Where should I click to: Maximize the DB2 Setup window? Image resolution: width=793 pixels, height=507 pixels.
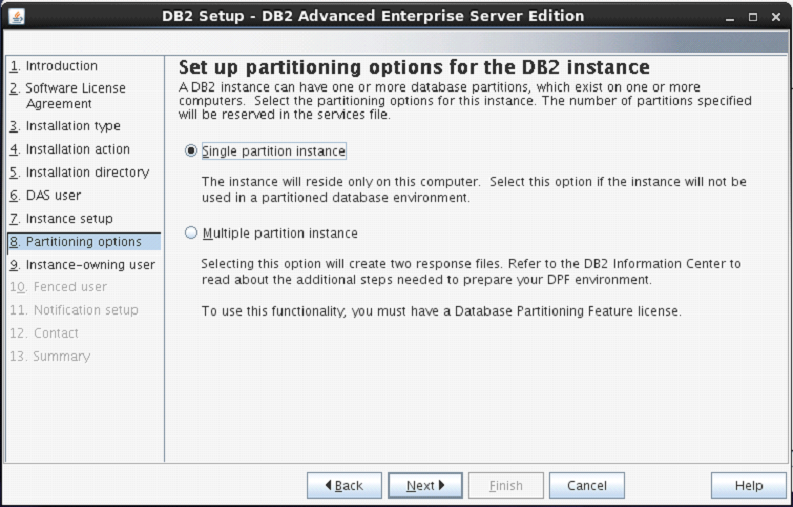[755, 16]
